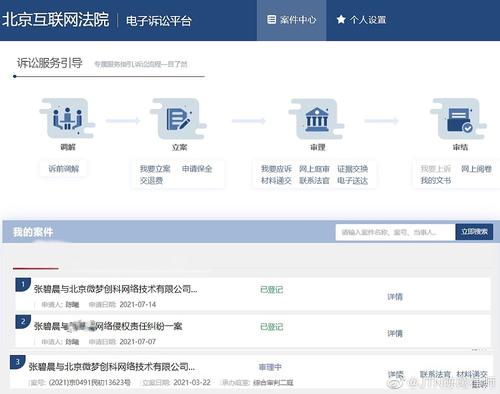Image resolution: width=500 pixels, height=394 pixels.
Task: Click the date 2021-07-07
Action: 138,342
